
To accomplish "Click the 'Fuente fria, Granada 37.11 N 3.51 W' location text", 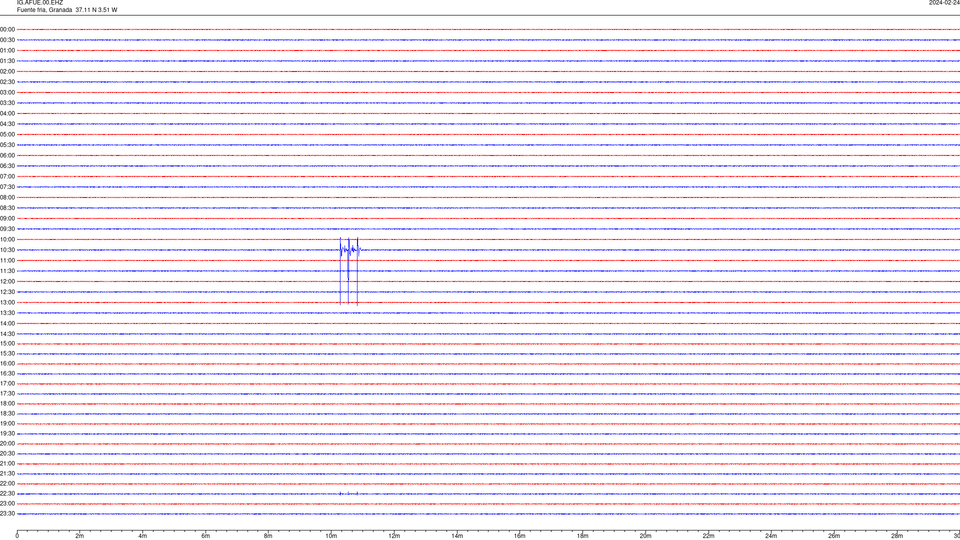I will [x=67, y=10].
